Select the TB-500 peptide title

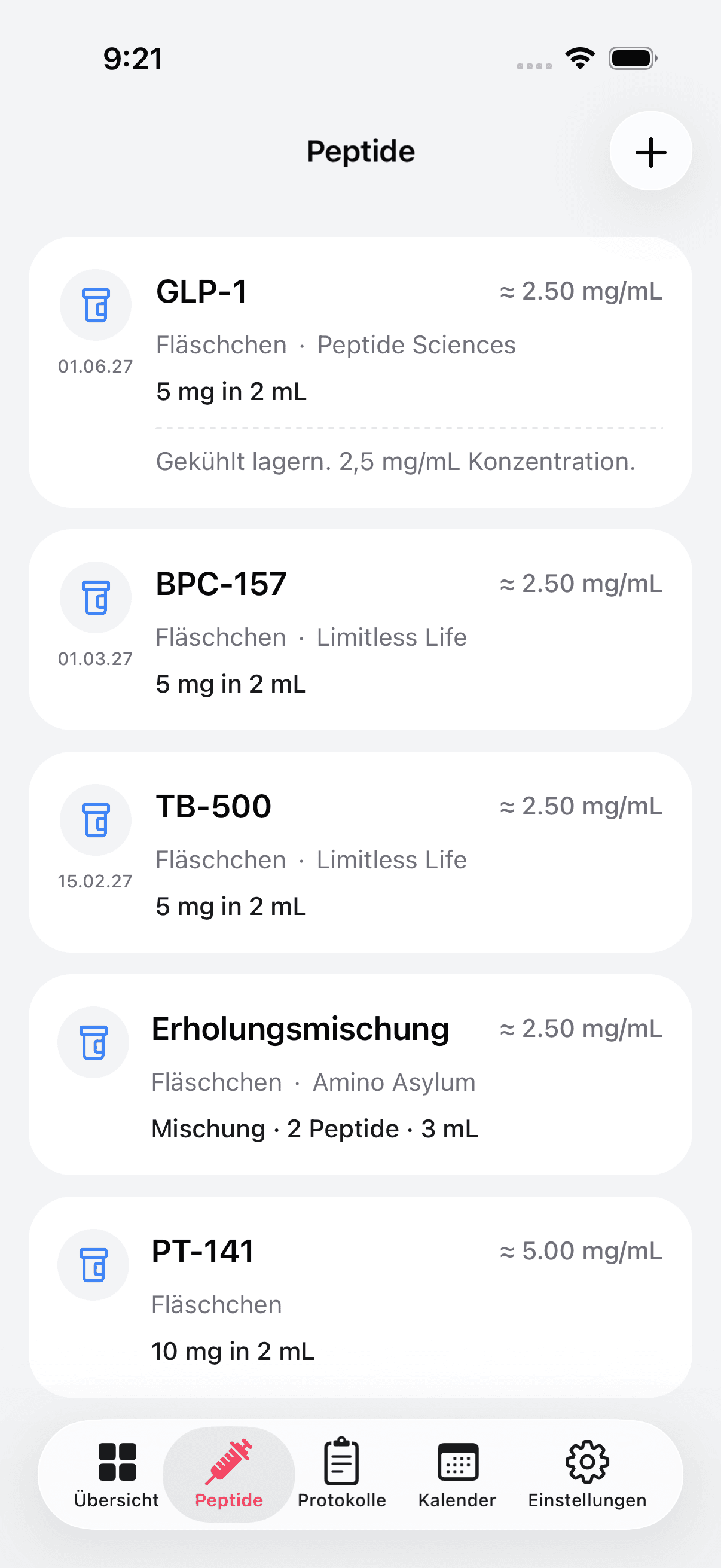213,807
